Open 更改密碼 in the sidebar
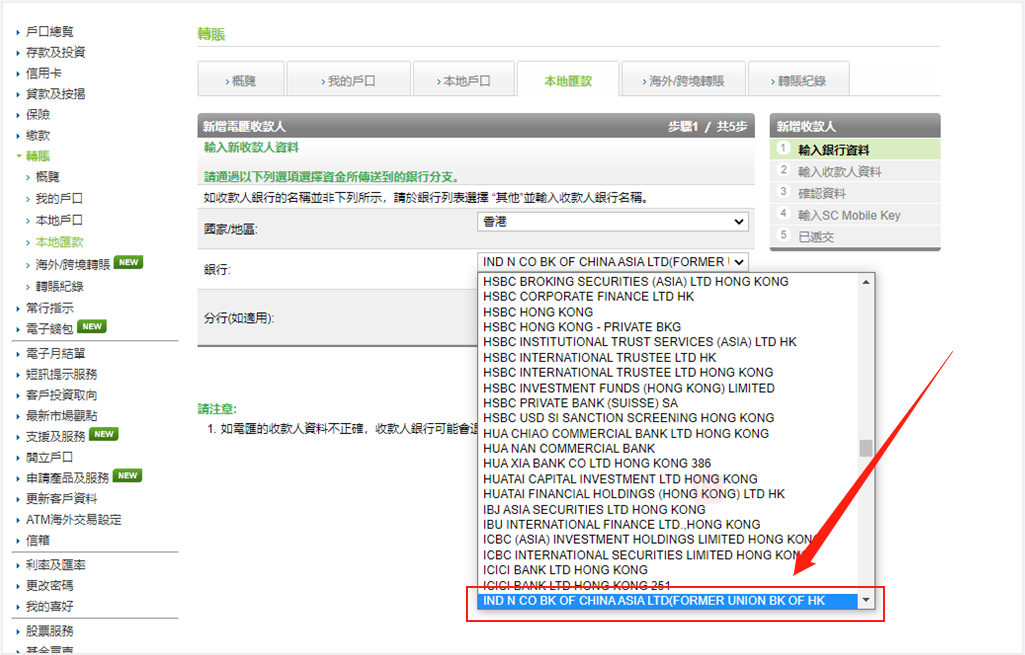 pos(50,585)
